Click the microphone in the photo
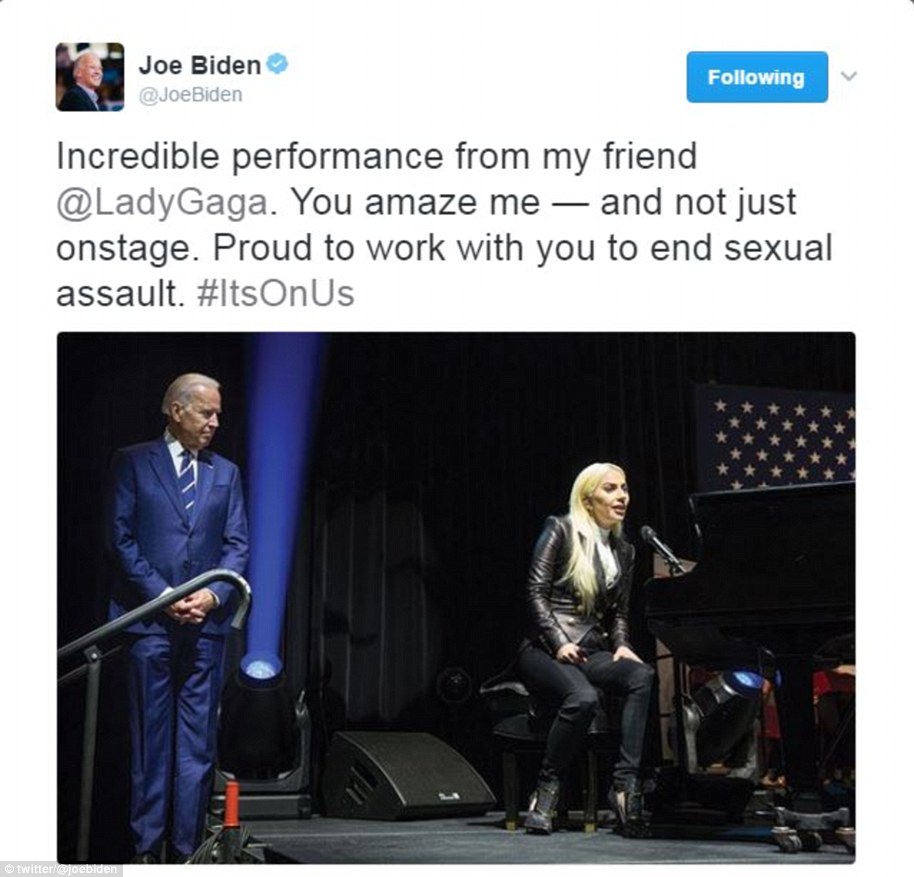The image size is (914, 877). (x=662, y=549)
